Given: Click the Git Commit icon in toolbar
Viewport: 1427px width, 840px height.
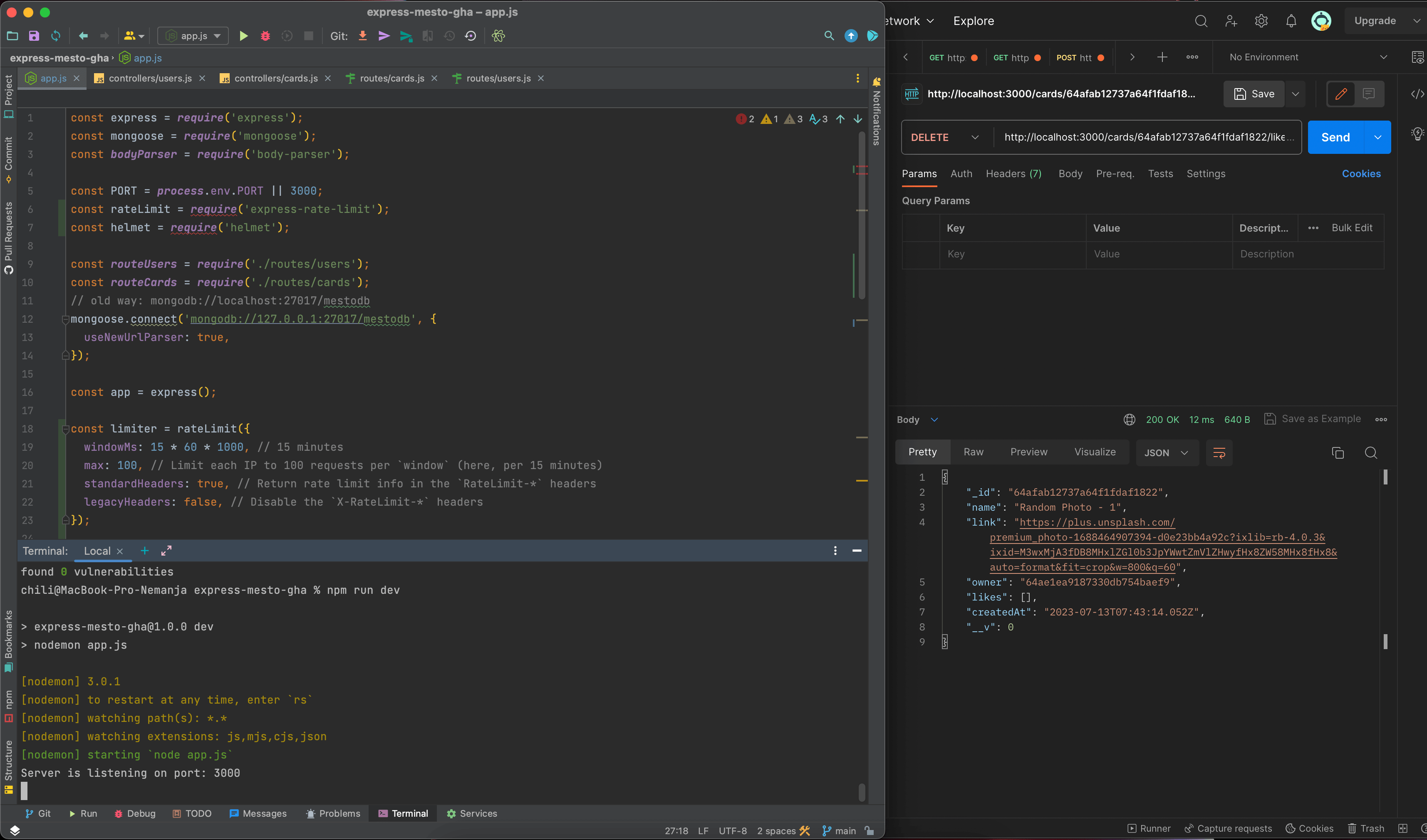Looking at the screenshot, I should (x=384, y=36).
